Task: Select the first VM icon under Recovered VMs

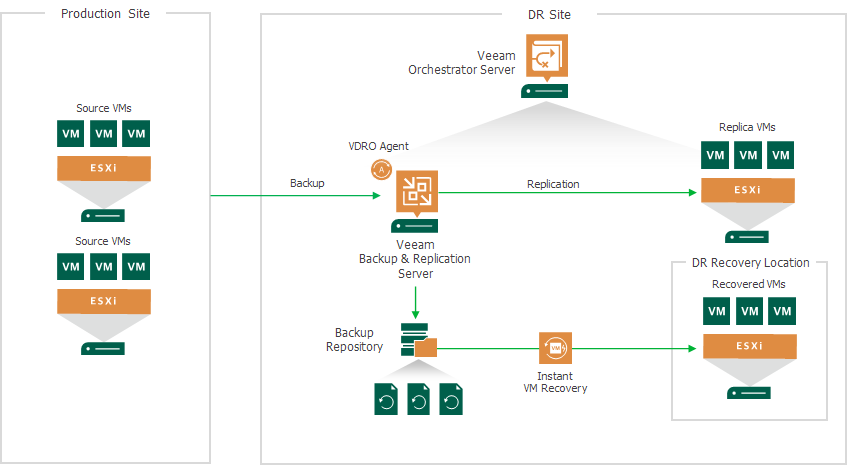Action: pyautogui.click(x=717, y=311)
